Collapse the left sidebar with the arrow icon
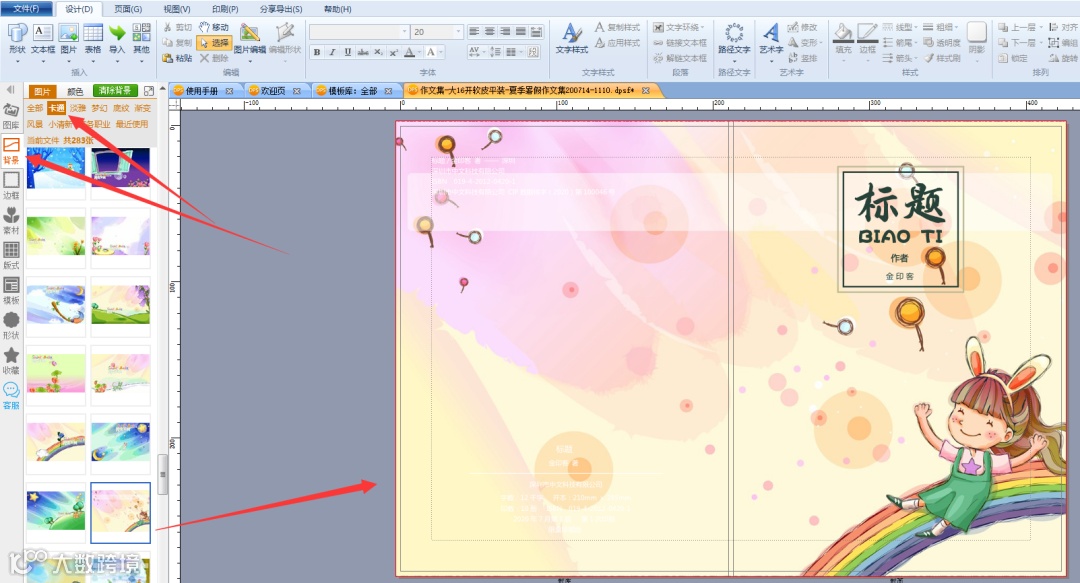1080x583 pixels. tap(10, 90)
